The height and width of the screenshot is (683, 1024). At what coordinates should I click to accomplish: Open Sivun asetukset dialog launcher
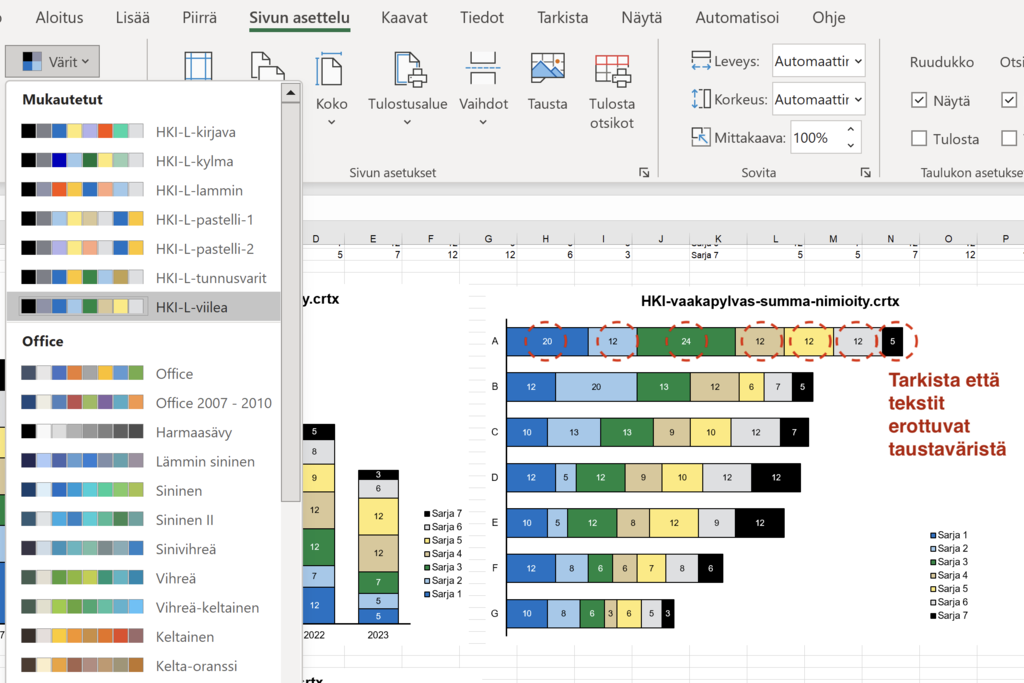click(644, 173)
